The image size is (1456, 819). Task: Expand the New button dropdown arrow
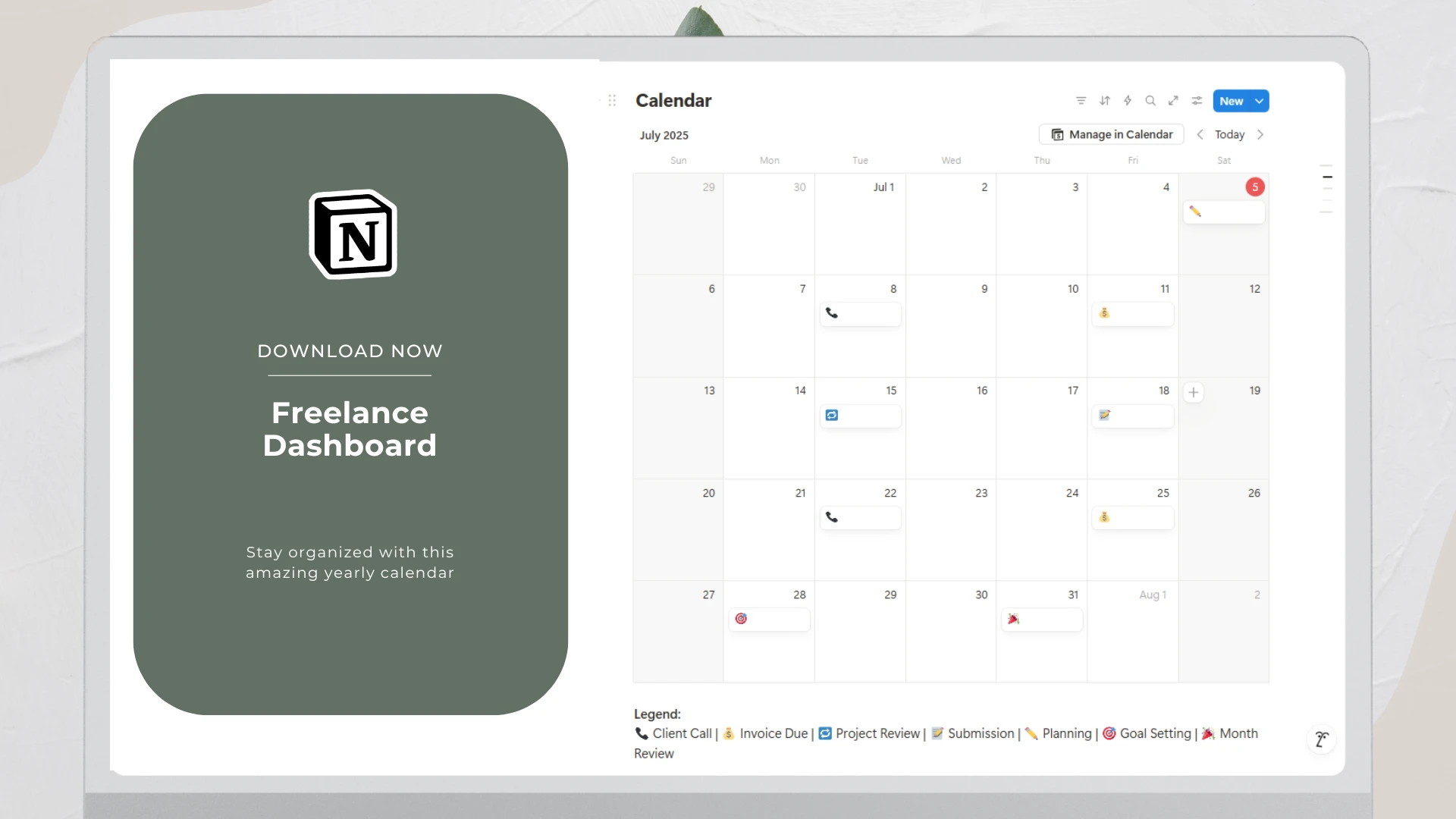click(x=1260, y=101)
